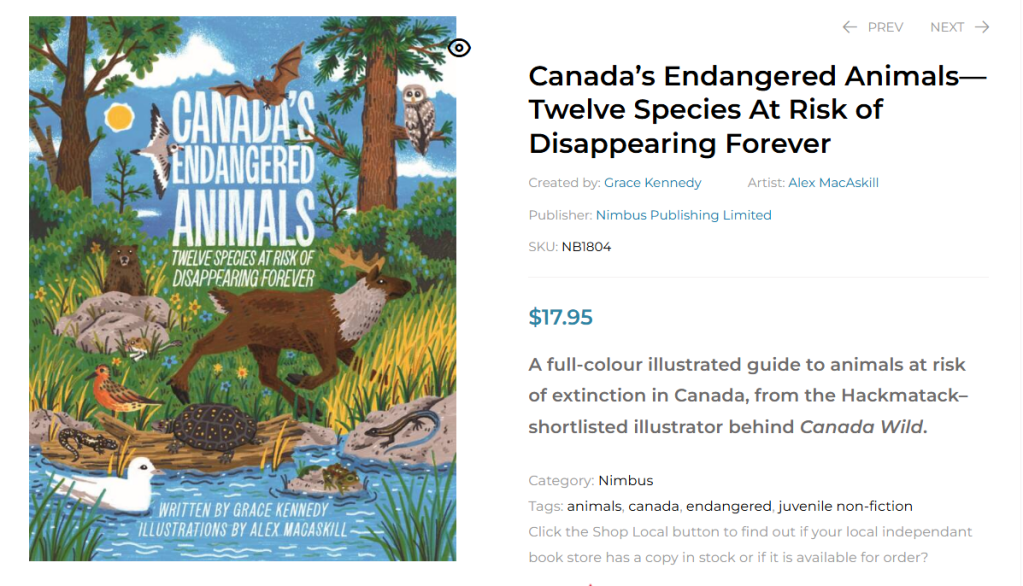Open the book cover image
This screenshot has height=586, width=1023.
[x=242, y=288]
